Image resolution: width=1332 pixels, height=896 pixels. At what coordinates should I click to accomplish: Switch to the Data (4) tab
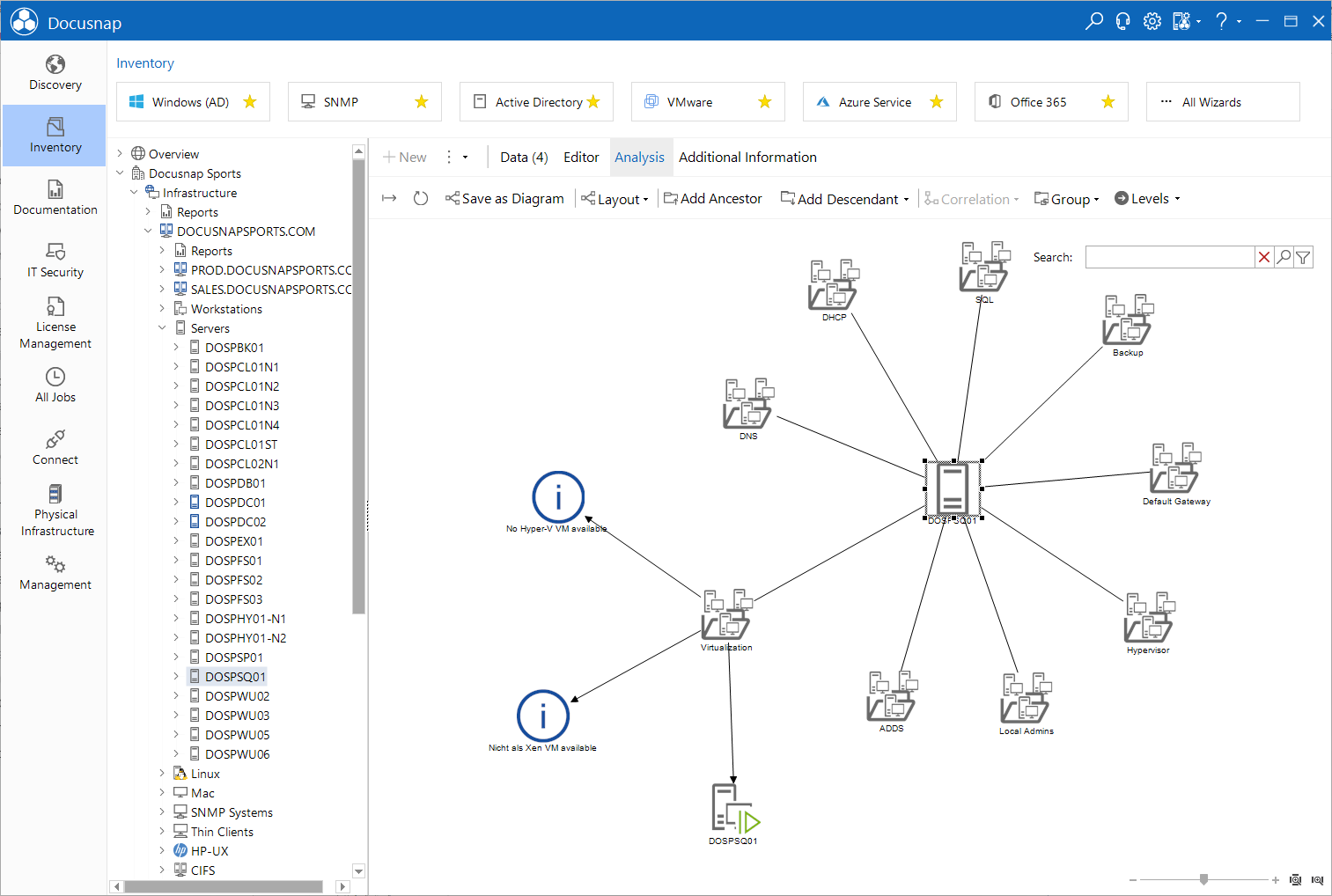tap(524, 158)
